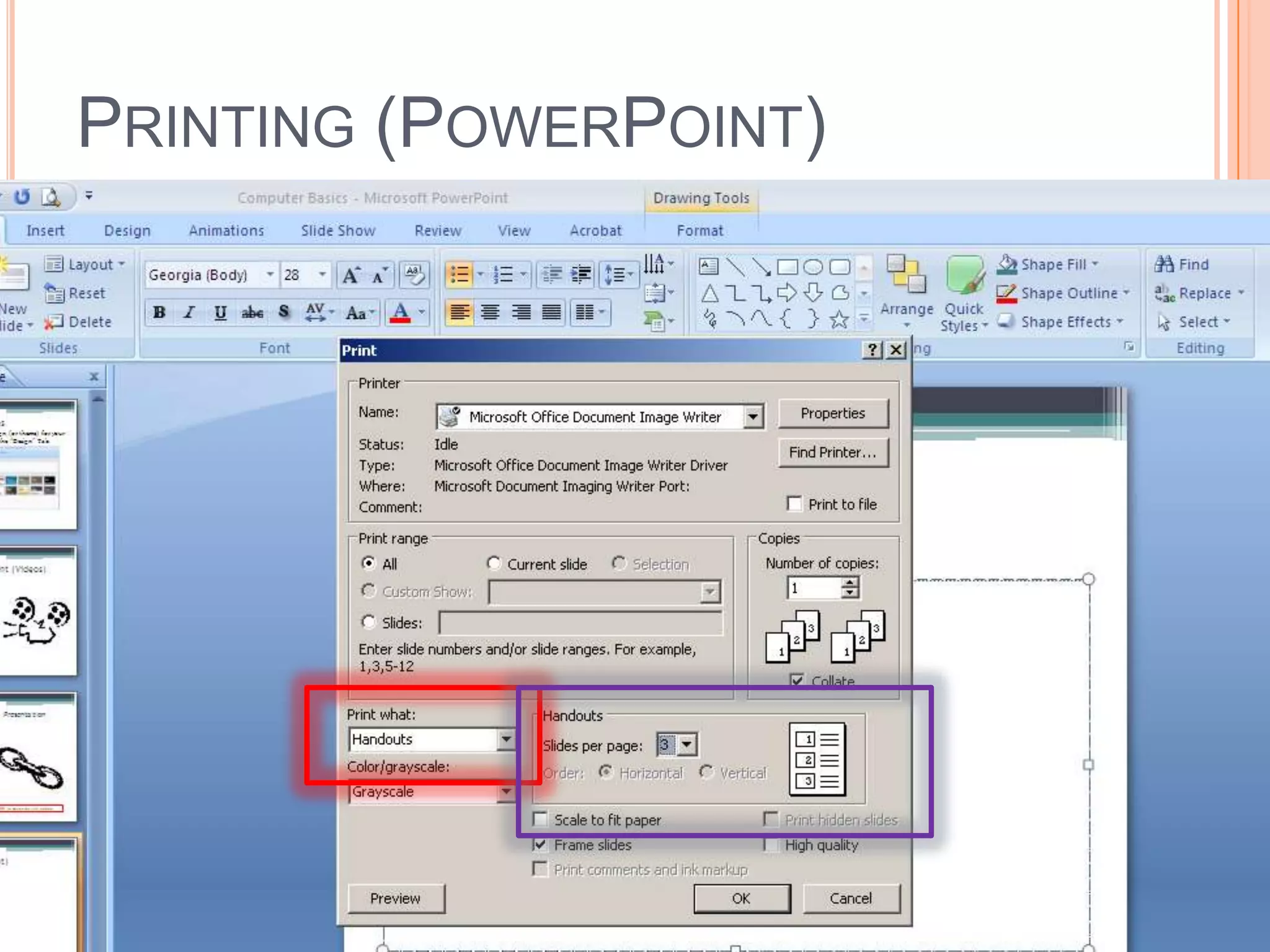1270x952 pixels.
Task: Toggle Bold formatting in Font group
Action: 159,312
